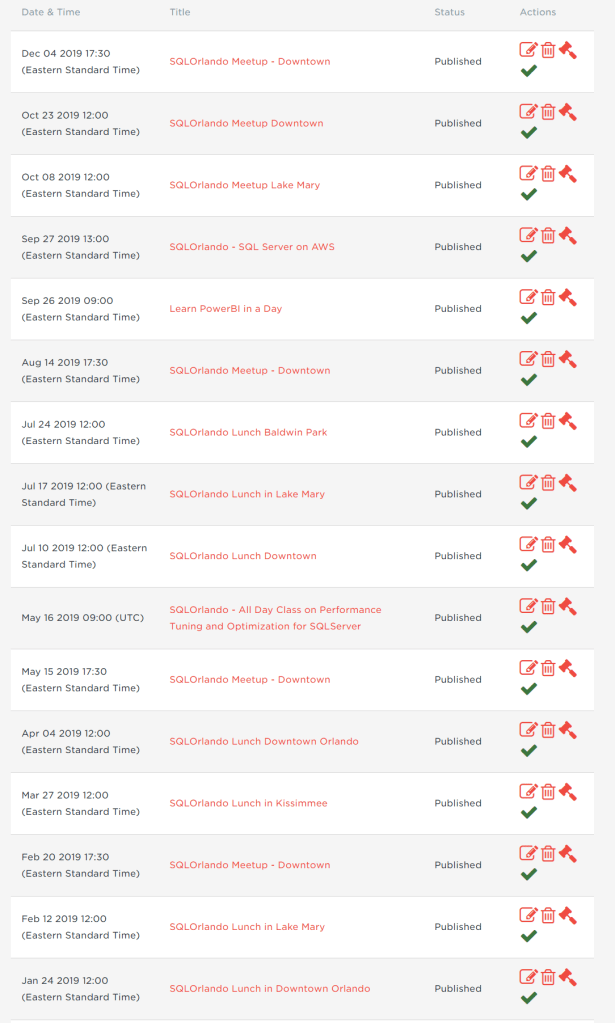
Task: Delete the Aug 14 2019 Meetup event
Action: (x=548, y=359)
